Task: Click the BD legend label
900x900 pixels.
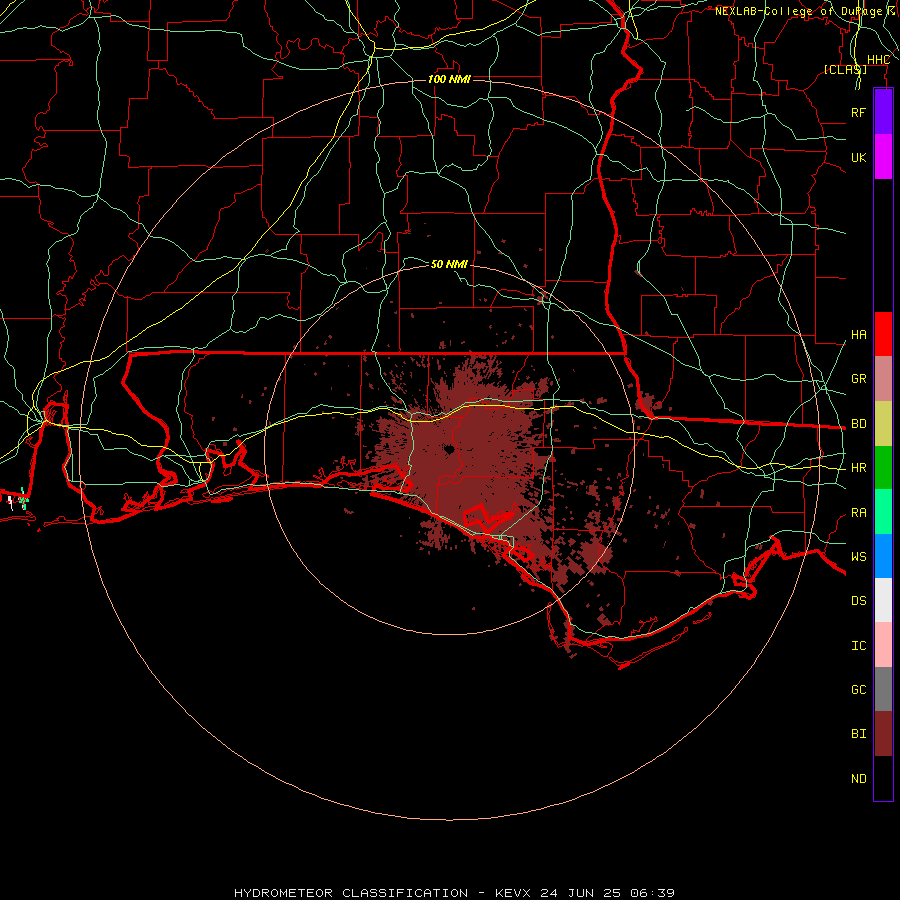Action: click(x=858, y=424)
